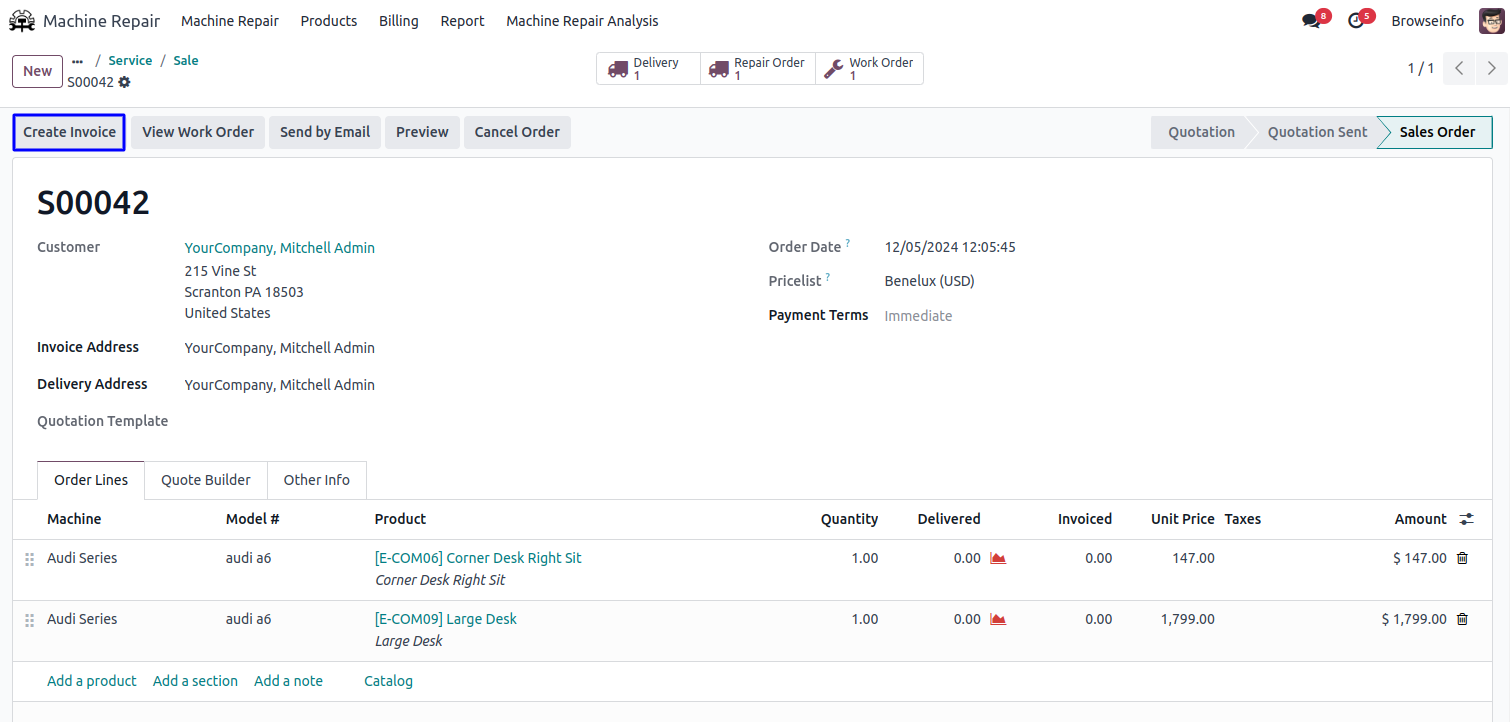Expand the breadcrumb ellipsis menu
This screenshot has width=1510, height=722.
click(x=78, y=61)
